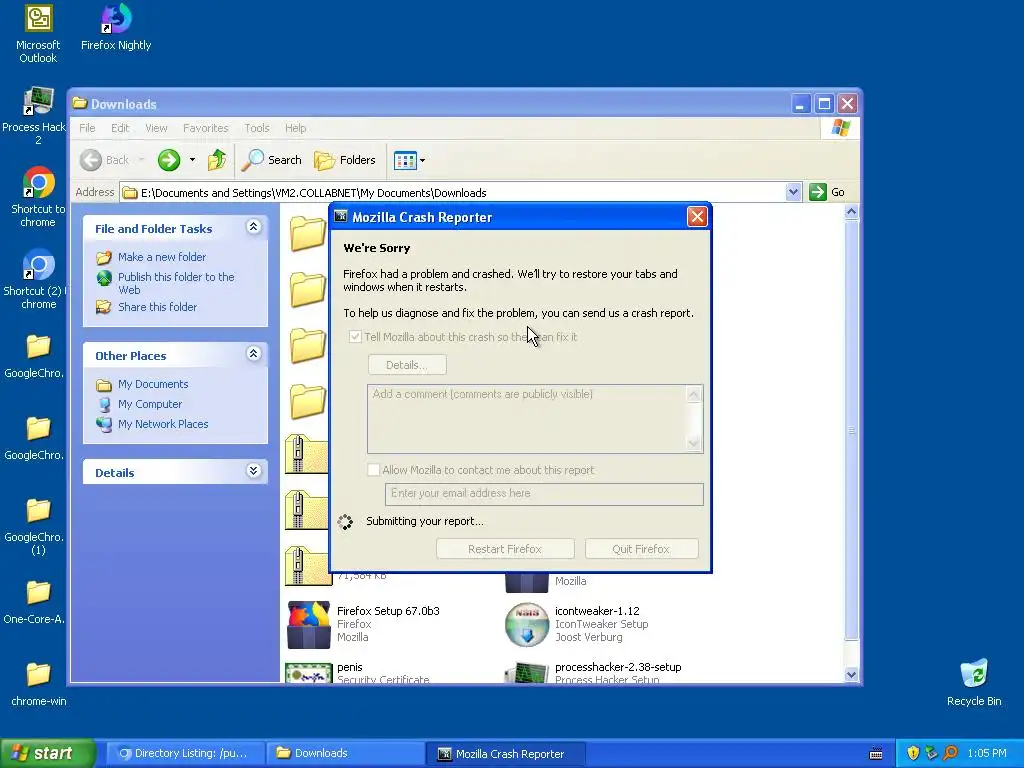Click the Downloads window vertical scrollbar thumb
The image size is (1024, 768).
tap(851, 430)
